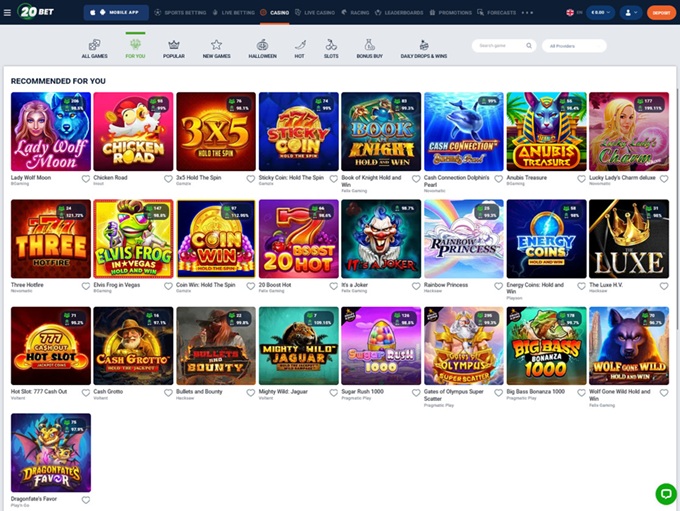
Task: Open the New Games star category
Action: 216,48
